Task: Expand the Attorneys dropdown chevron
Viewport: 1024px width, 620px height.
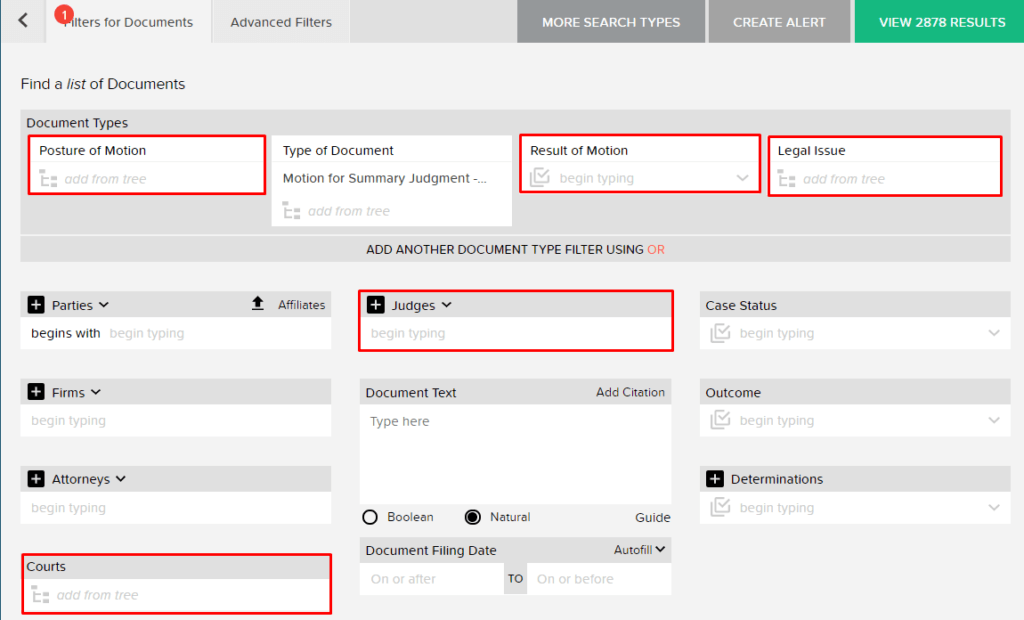Action: 121,479
